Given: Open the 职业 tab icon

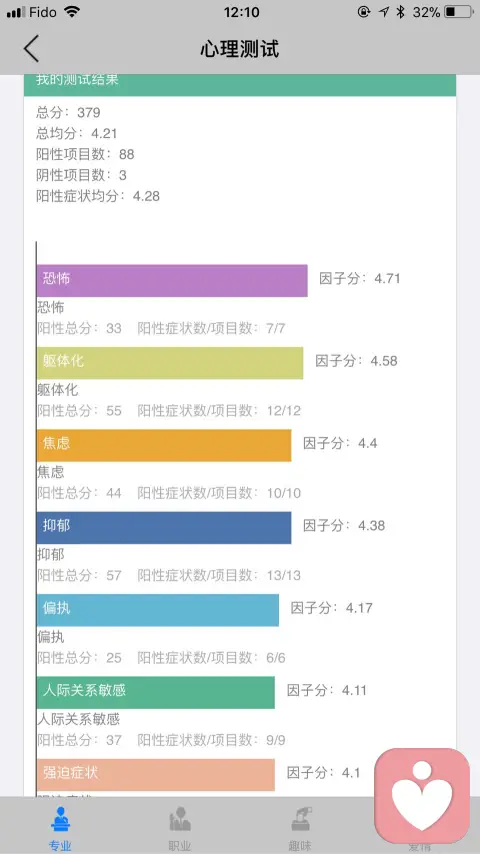Looking at the screenshot, I should [180, 820].
